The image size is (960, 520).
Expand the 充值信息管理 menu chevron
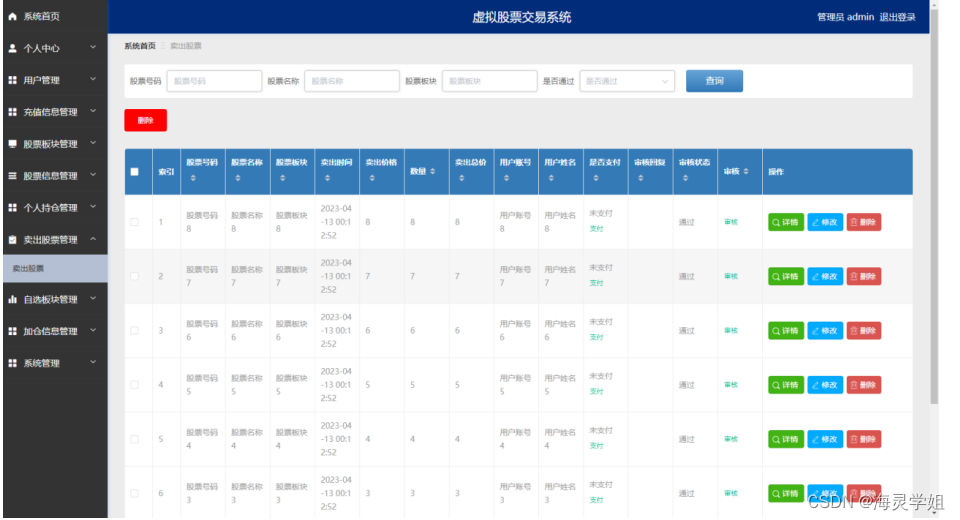93,111
